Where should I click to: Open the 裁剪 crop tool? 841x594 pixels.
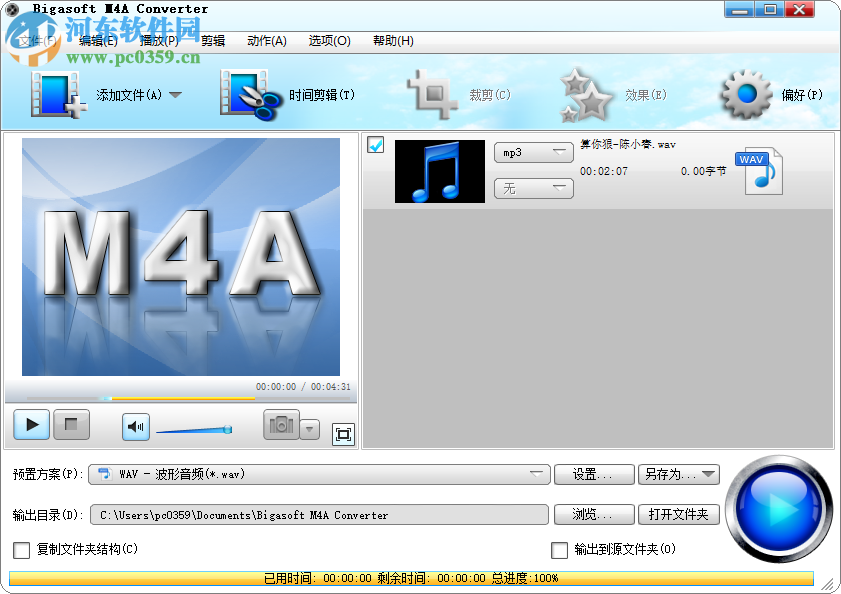(x=460, y=92)
